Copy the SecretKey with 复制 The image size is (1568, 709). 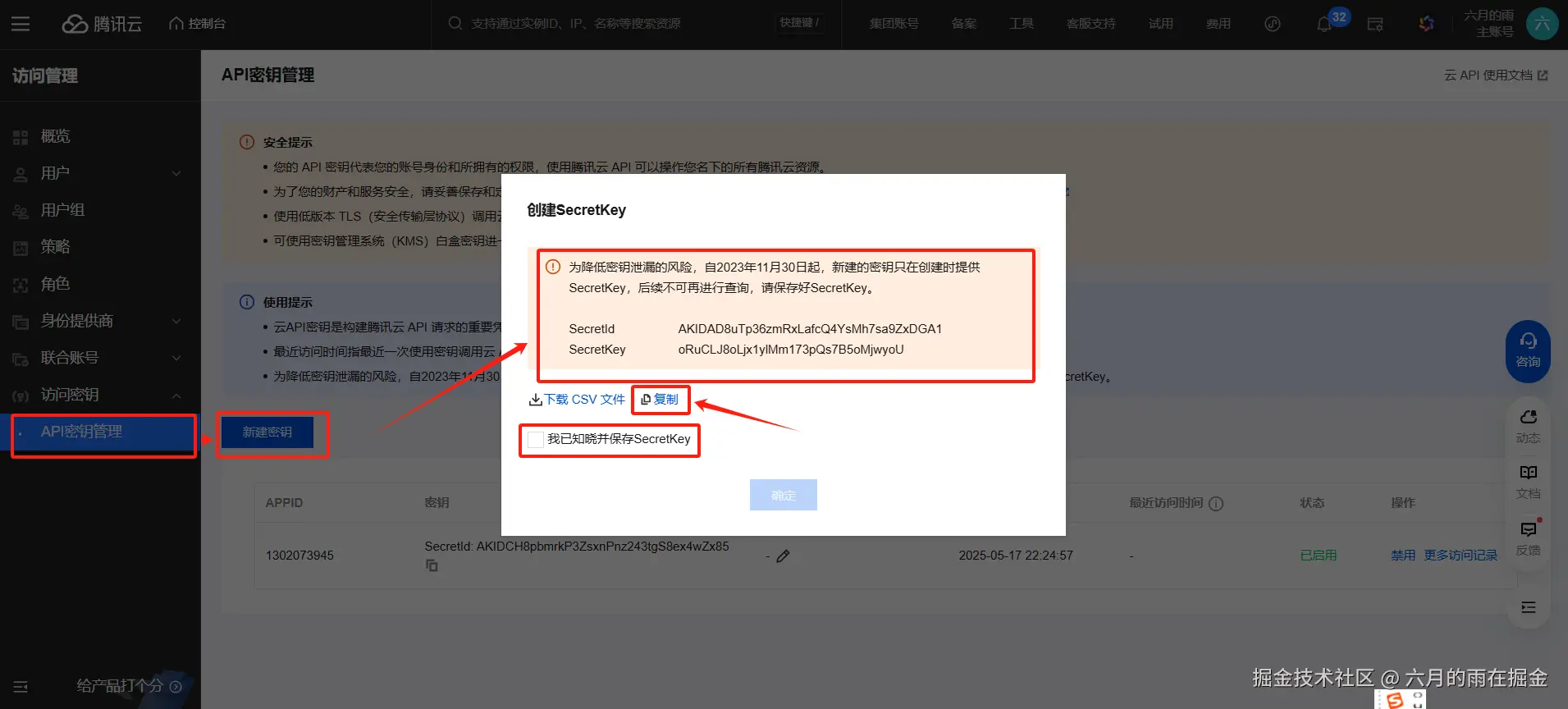point(660,400)
